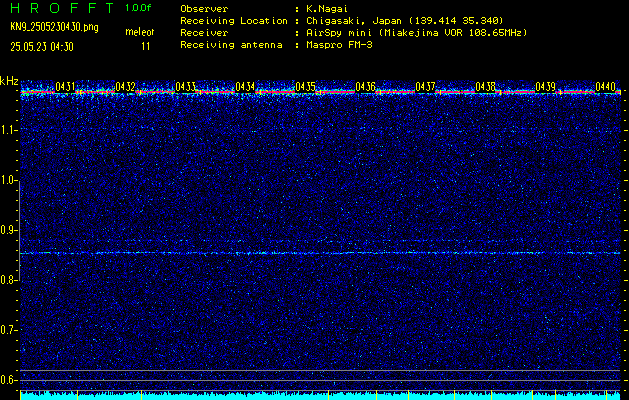
Task: Click the 0437 time marker
Action: coord(425,86)
